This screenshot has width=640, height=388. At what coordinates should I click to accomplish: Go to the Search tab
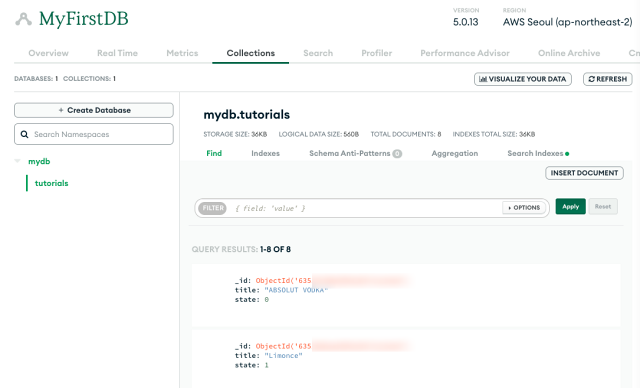tap(318, 53)
